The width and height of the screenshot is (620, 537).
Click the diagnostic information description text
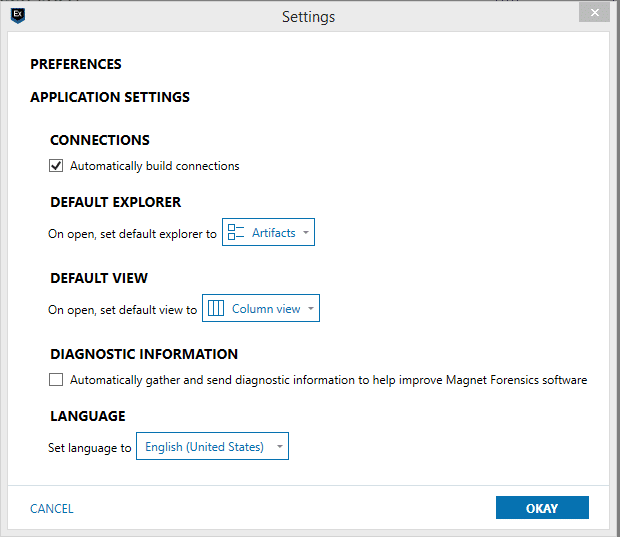(329, 380)
